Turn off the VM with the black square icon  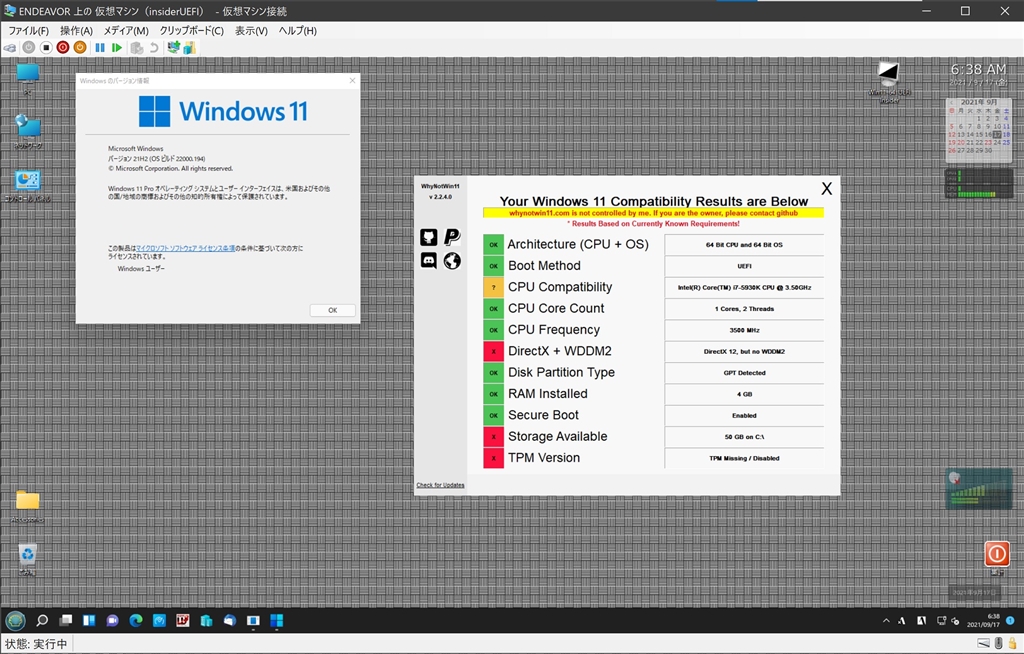(46, 48)
